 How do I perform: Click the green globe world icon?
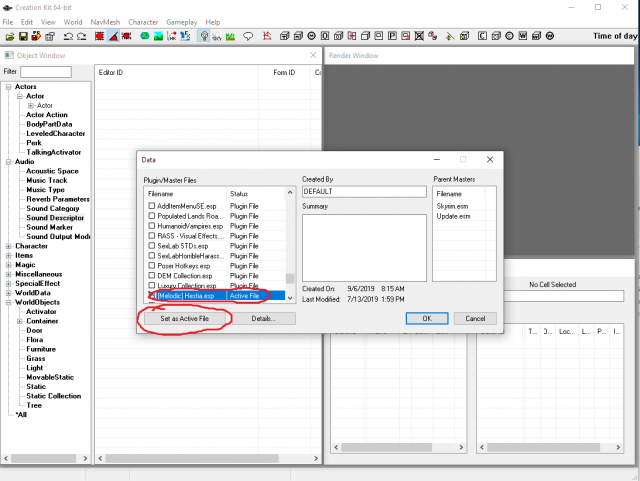144,37
